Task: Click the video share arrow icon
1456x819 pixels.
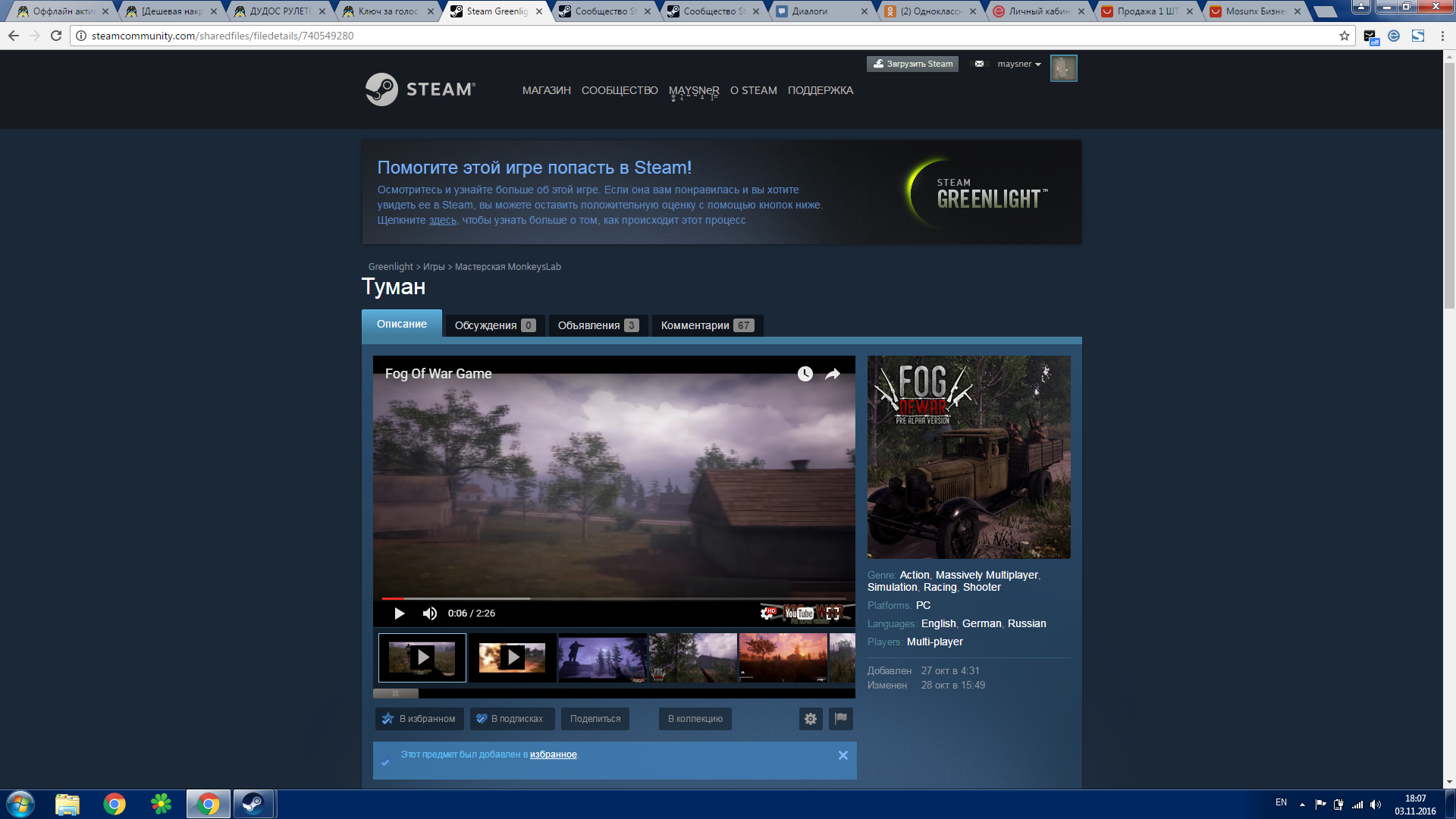Action: pos(833,374)
